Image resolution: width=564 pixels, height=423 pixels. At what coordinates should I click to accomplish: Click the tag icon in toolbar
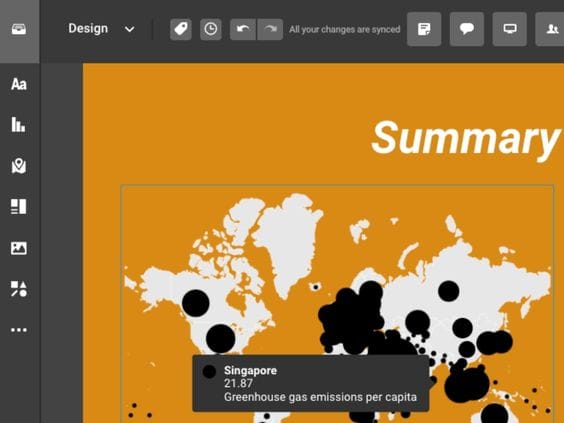tap(181, 29)
